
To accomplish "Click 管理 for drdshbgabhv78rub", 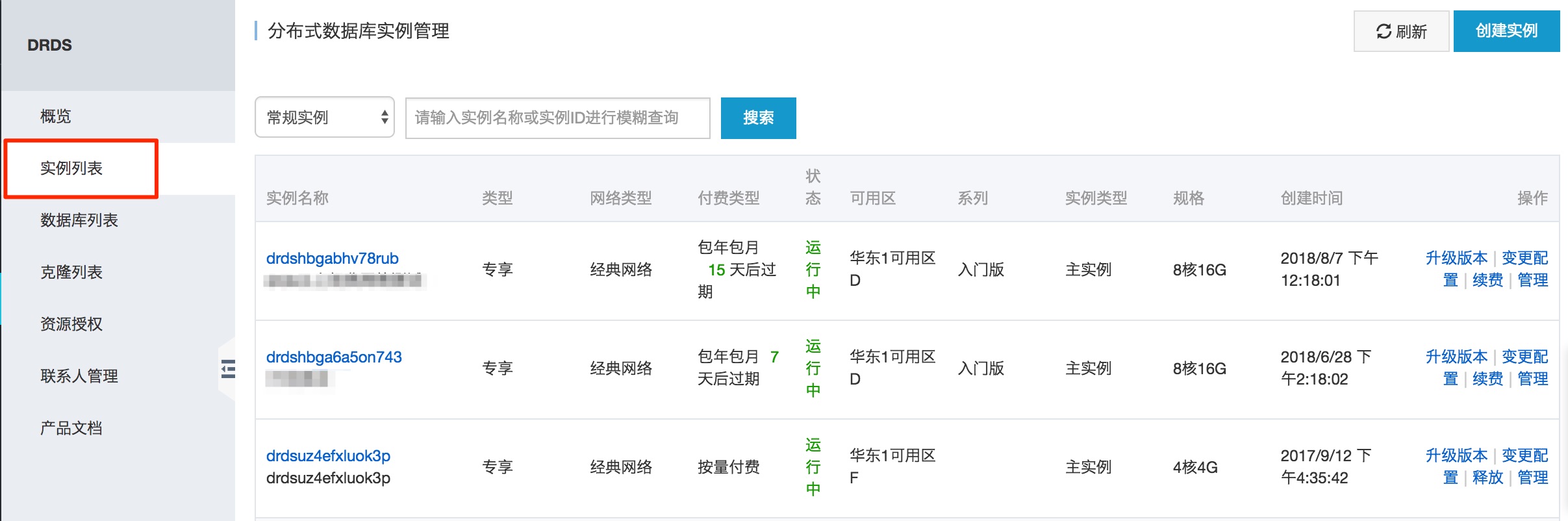I will tap(1533, 281).
